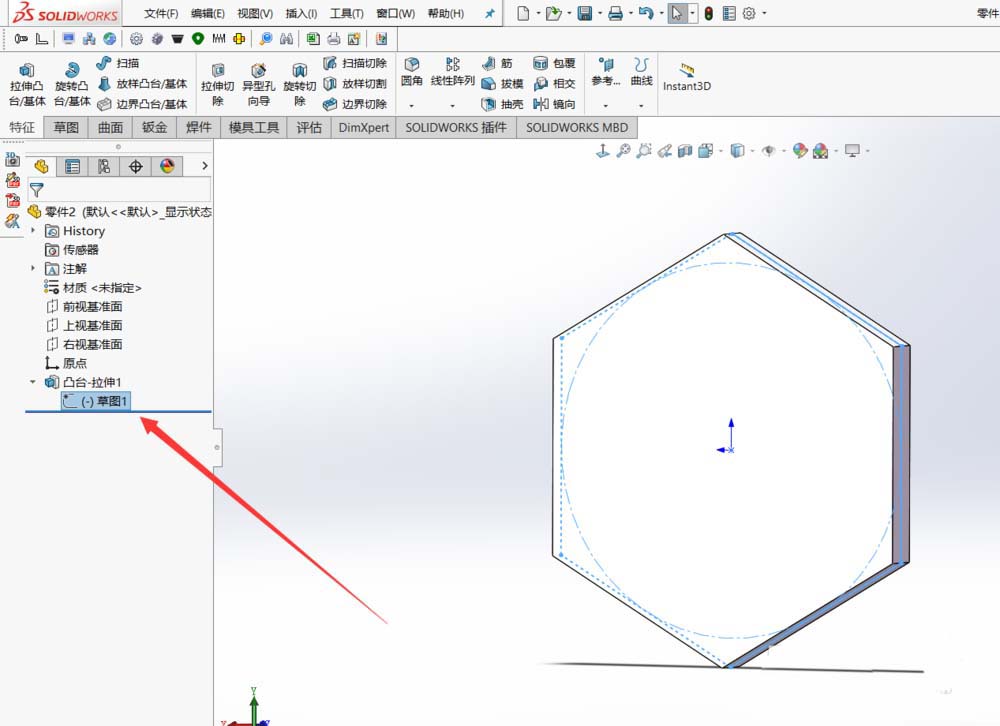Select the 前视基准面 plane

[x=84, y=306]
